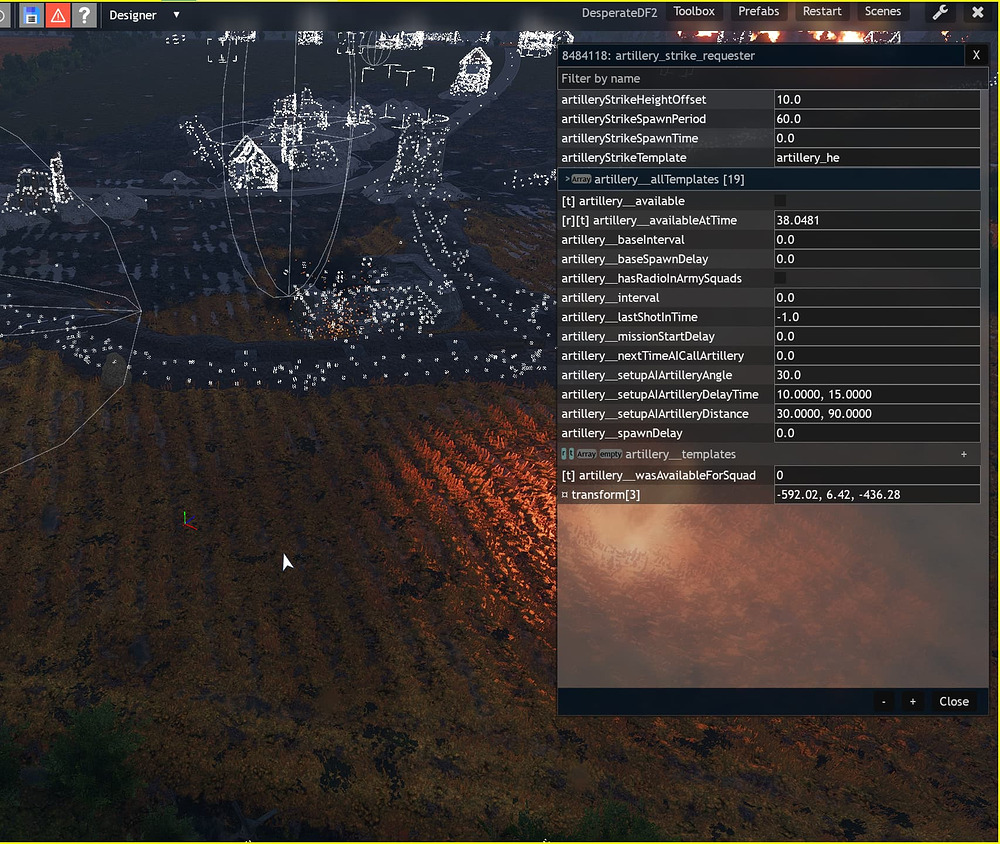Click the blue floppy disk save icon
This screenshot has width=1000, height=844.
[31, 15]
